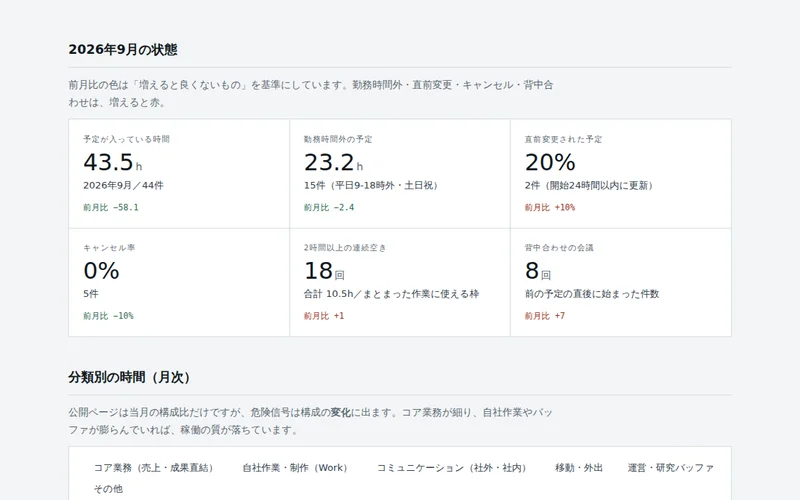Viewport: 800px width, 500px height.
Task: Click the 5件 count under キャンセル率
Action: point(91,294)
